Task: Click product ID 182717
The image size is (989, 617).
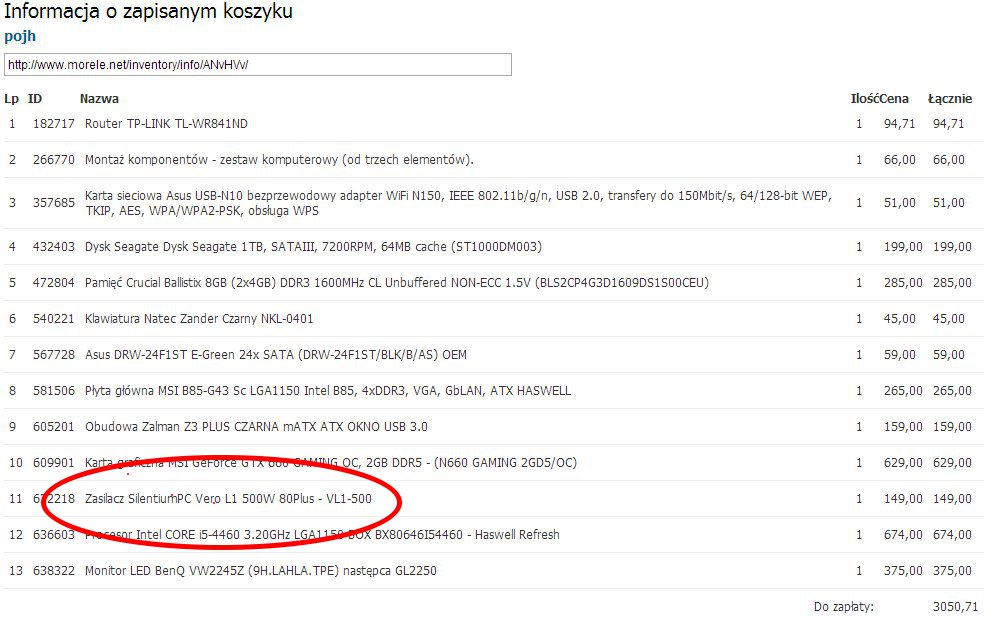Action: [54, 124]
